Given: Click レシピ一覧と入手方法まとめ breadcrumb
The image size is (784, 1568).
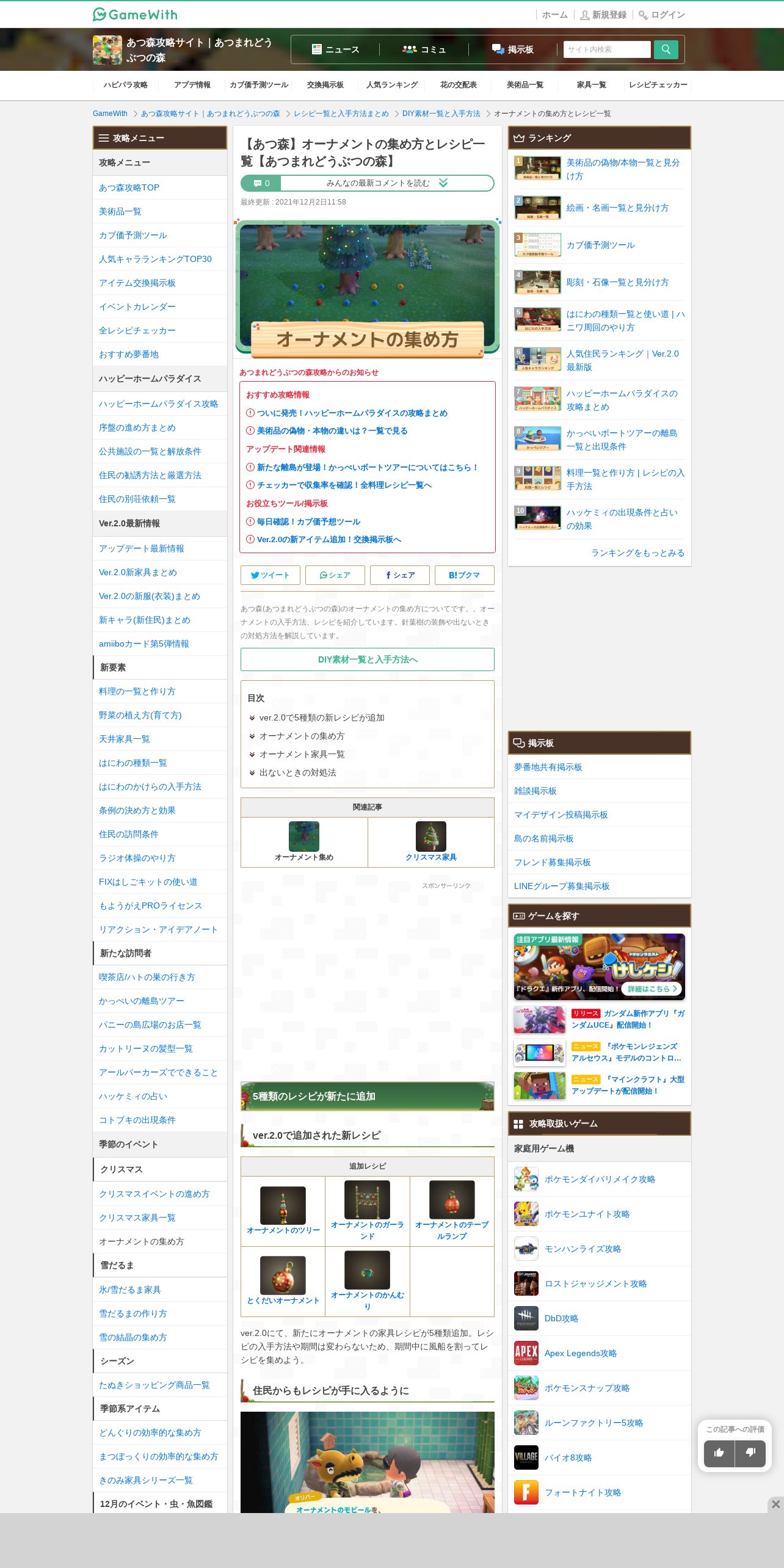Looking at the screenshot, I should point(341,114).
